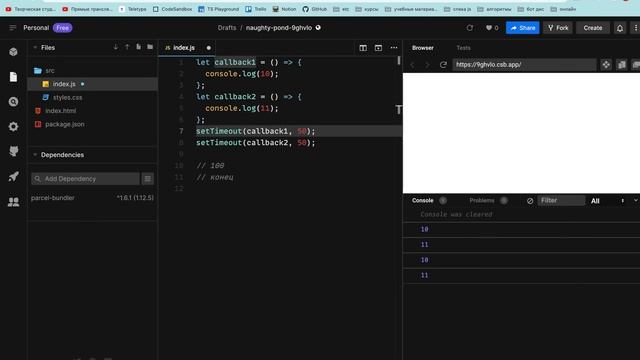Refresh the sandbox with the header reload icon
640x360 pixels.
[470, 28]
